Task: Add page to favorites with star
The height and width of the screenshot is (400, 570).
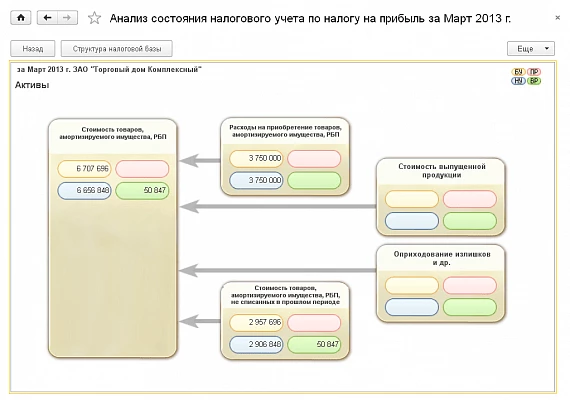Action: 95,18
